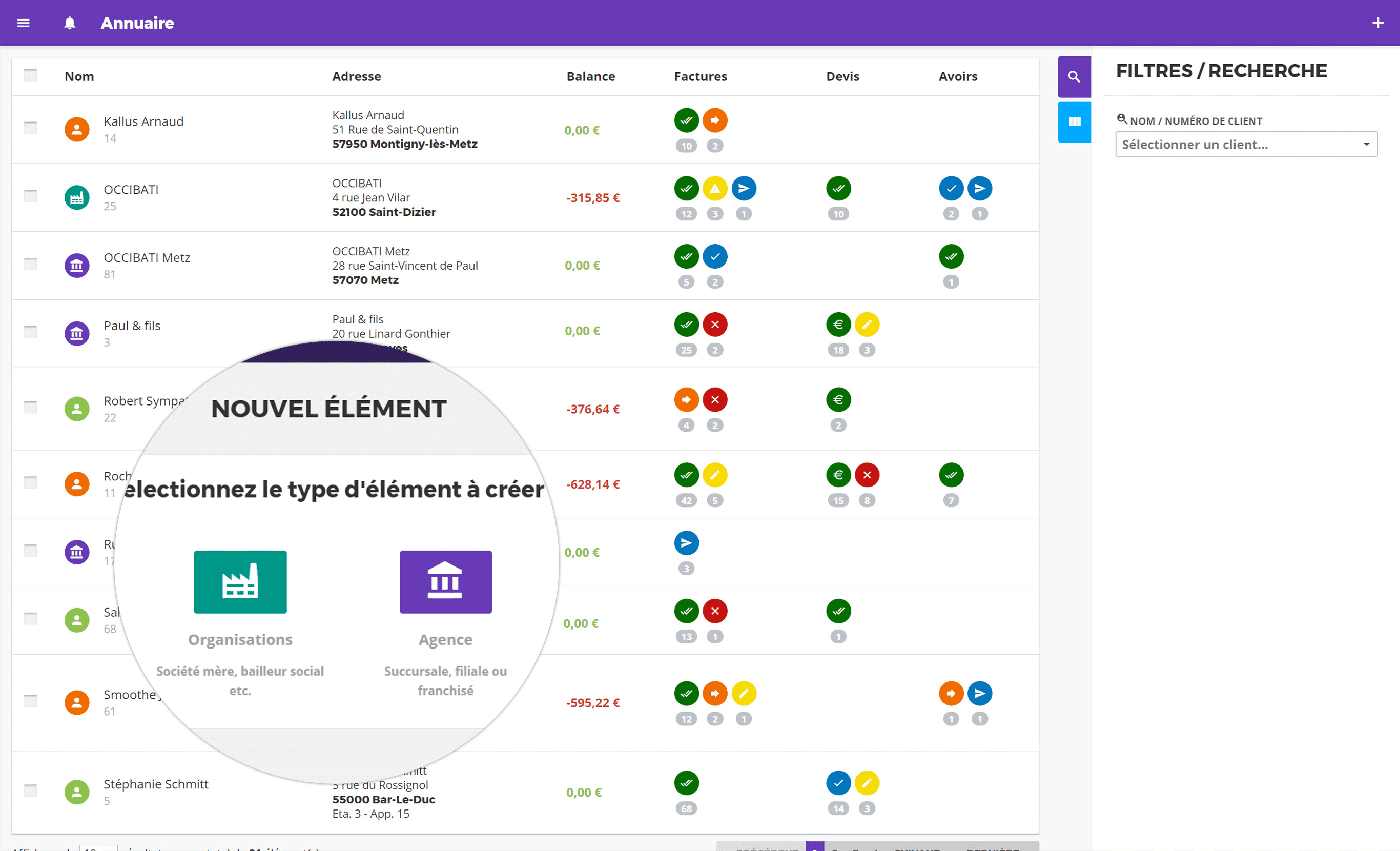
Task: Check the Stéphanie Schmitt row checkbox
Action: (30, 790)
